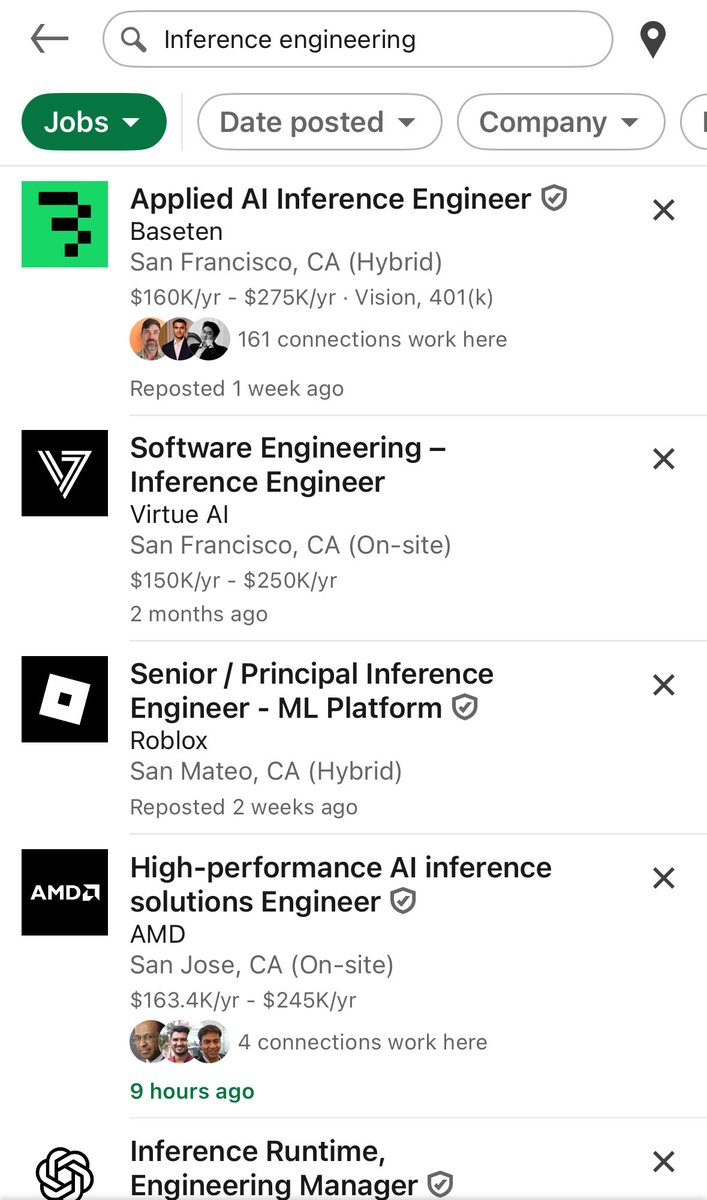Dismiss the AMD job listing
Image resolution: width=707 pixels, height=1200 pixels.
click(x=663, y=878)
